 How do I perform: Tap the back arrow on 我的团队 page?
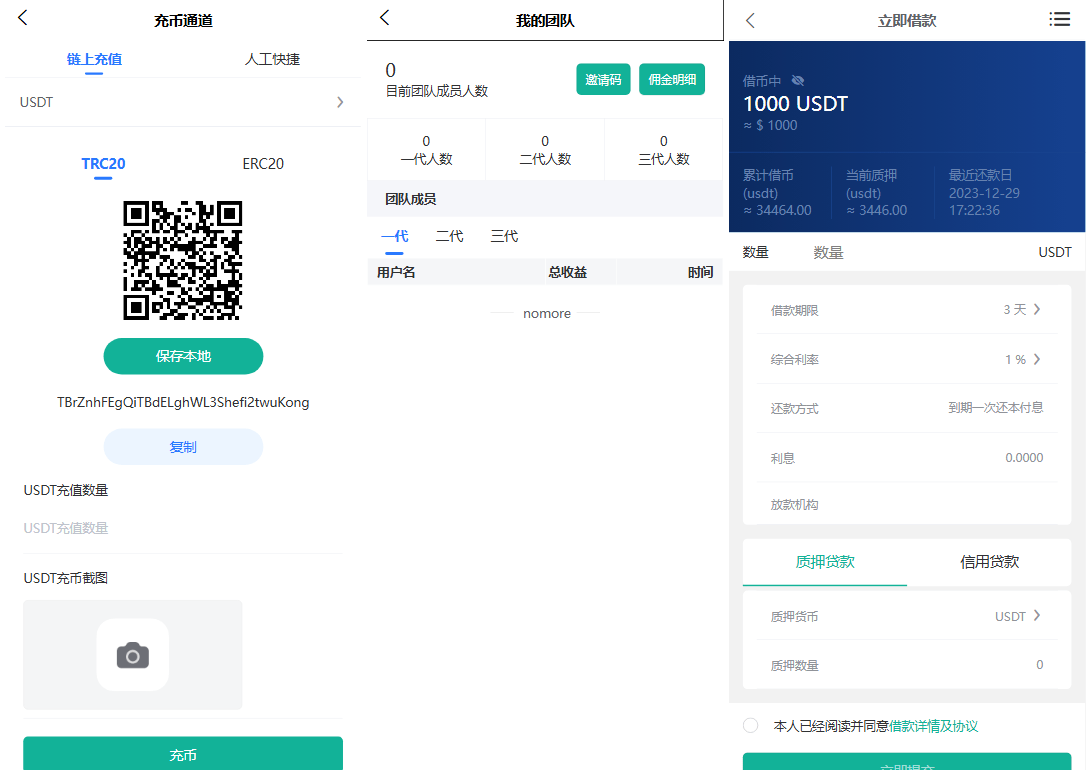(x=385, y=18)
